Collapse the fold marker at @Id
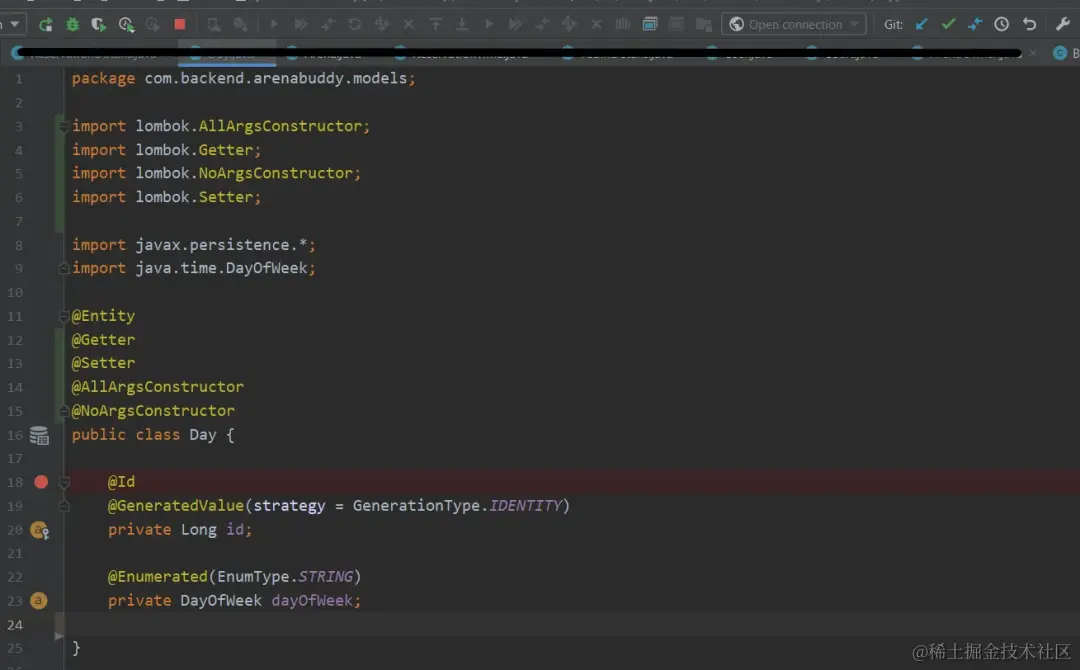This screenshot has height=670, width=1080. tap(64, 483)
